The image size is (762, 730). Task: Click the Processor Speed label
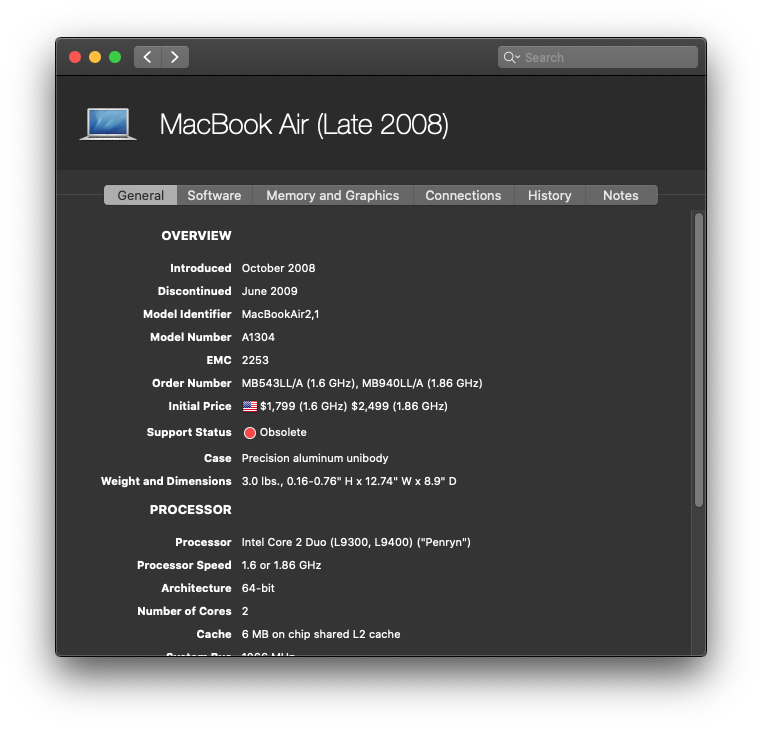tap(184, 565)
